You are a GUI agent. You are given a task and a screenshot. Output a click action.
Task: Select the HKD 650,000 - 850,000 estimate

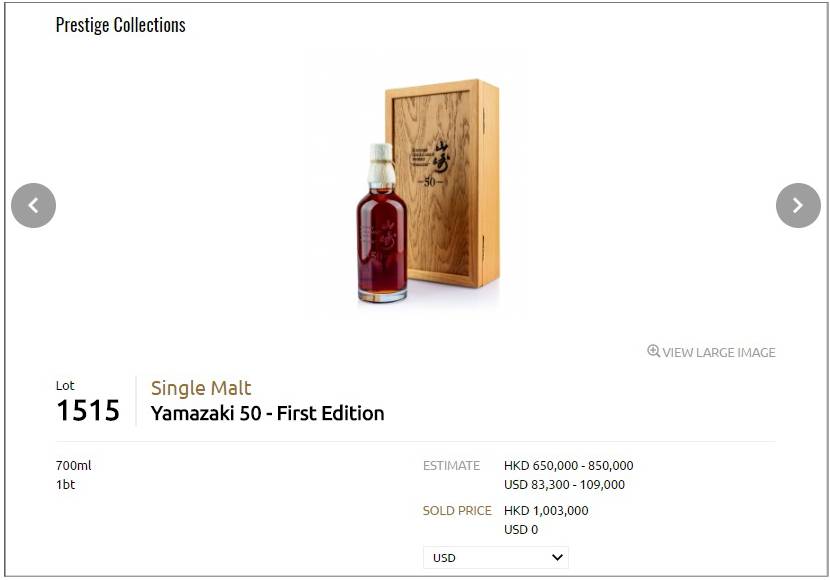569,466
